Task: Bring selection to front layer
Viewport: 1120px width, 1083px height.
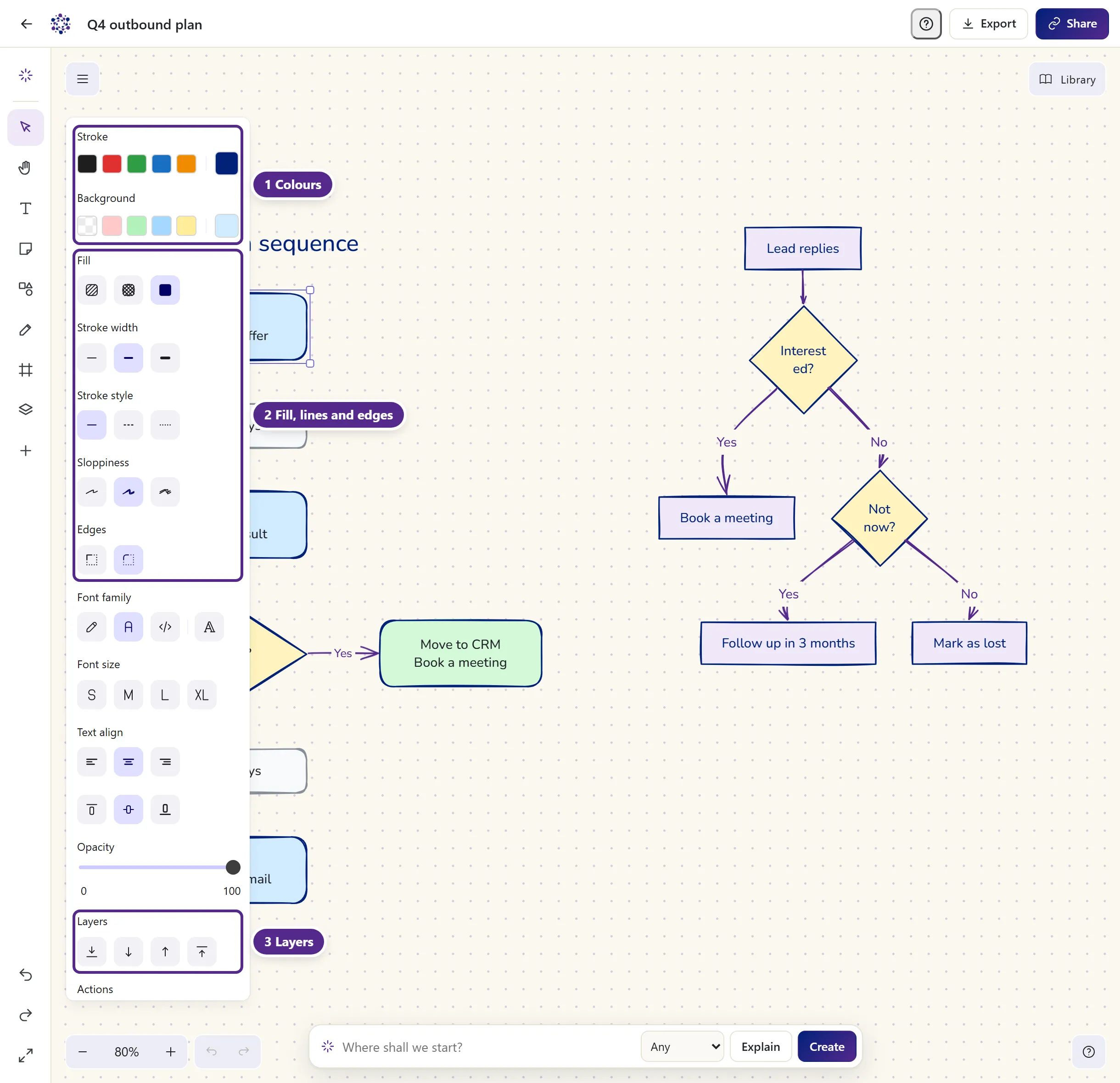Action: click(x=202, y=952)
